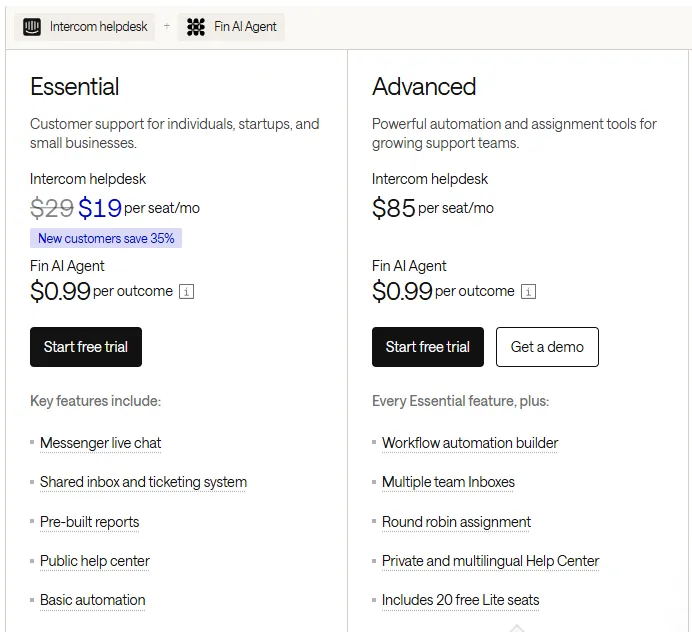This screenshot has height=632, width=692.
Task: Select the Intercom helpdesk tab label
Action: [98, 27]
